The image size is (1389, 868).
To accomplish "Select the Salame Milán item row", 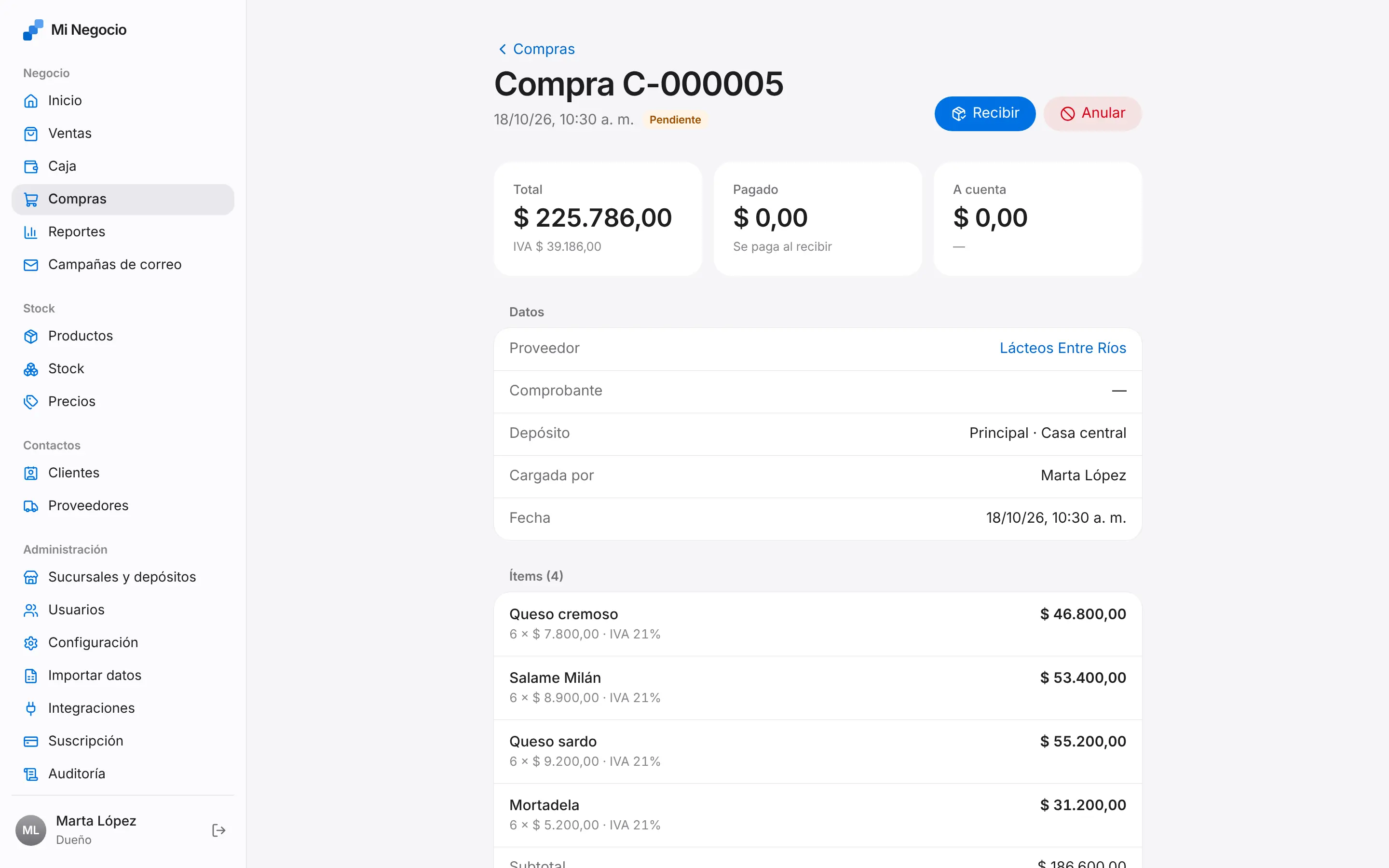I will click(x=817, y=688).
